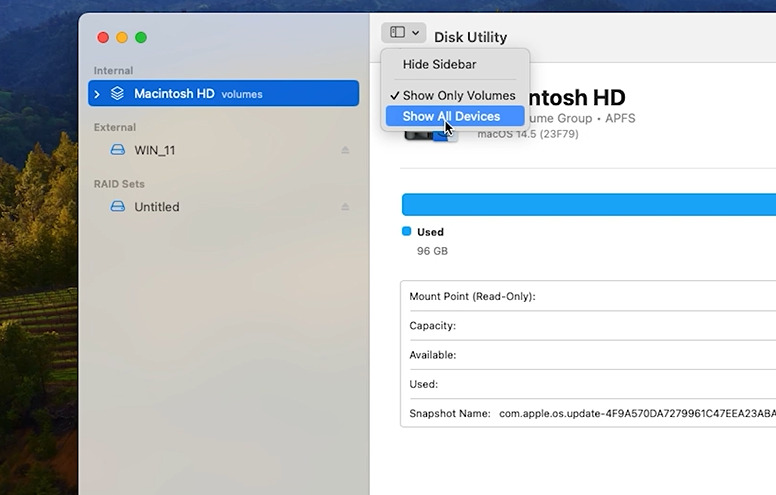
Task: Click the Untitled RAID drive icon
Action: click(117, 206)
